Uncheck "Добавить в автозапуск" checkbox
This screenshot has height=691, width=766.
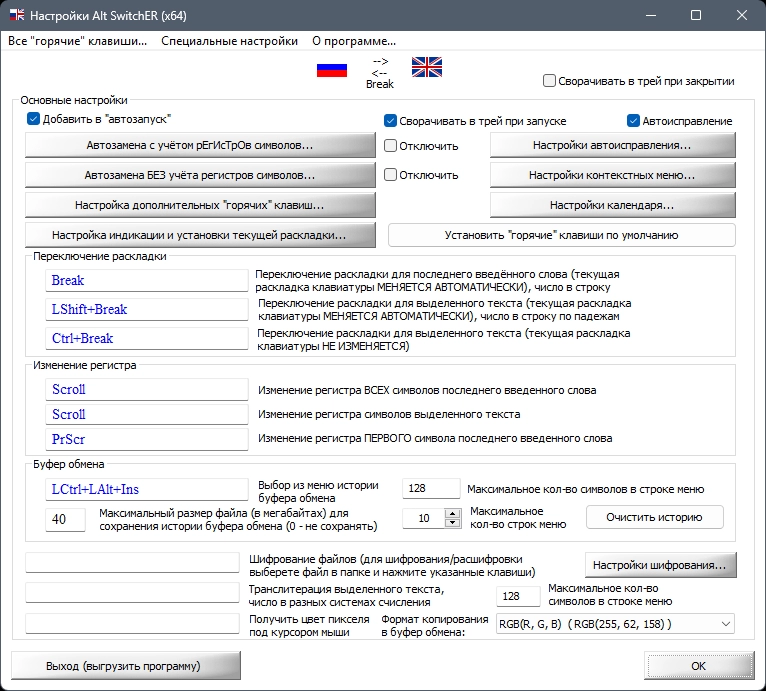(x=33, y=119)
